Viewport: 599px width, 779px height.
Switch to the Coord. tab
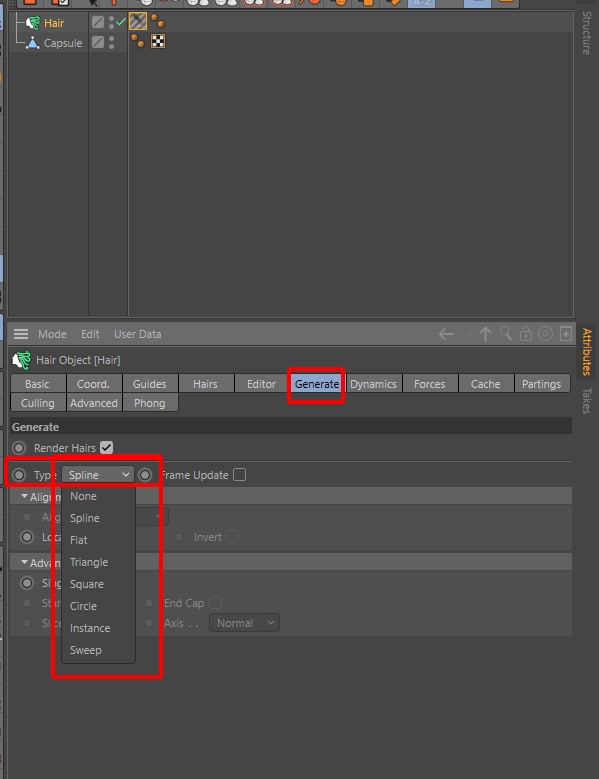click(x=93, y=384)
